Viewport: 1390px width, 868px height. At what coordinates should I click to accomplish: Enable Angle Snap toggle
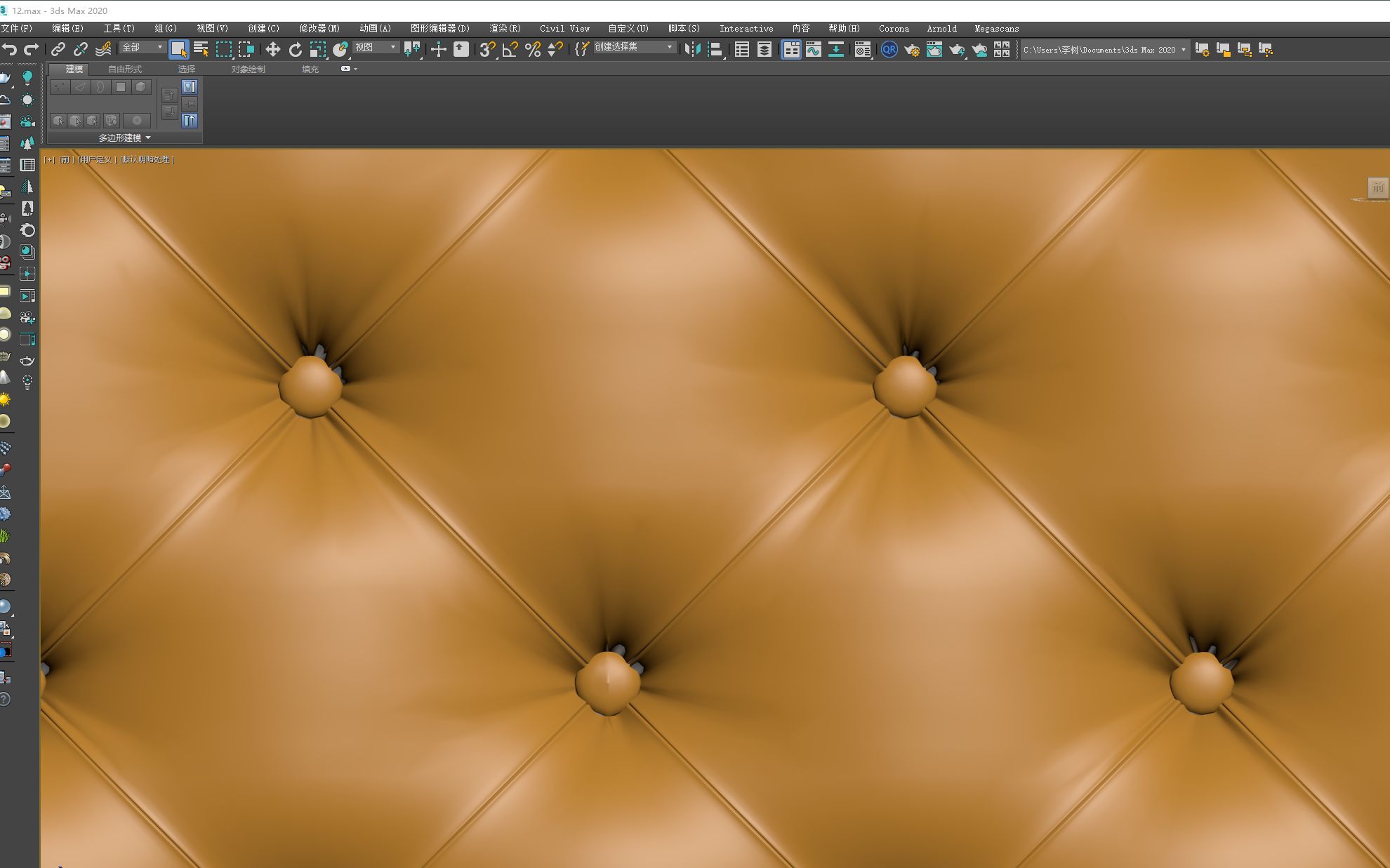pyautogui.click(x=509, y=49)
